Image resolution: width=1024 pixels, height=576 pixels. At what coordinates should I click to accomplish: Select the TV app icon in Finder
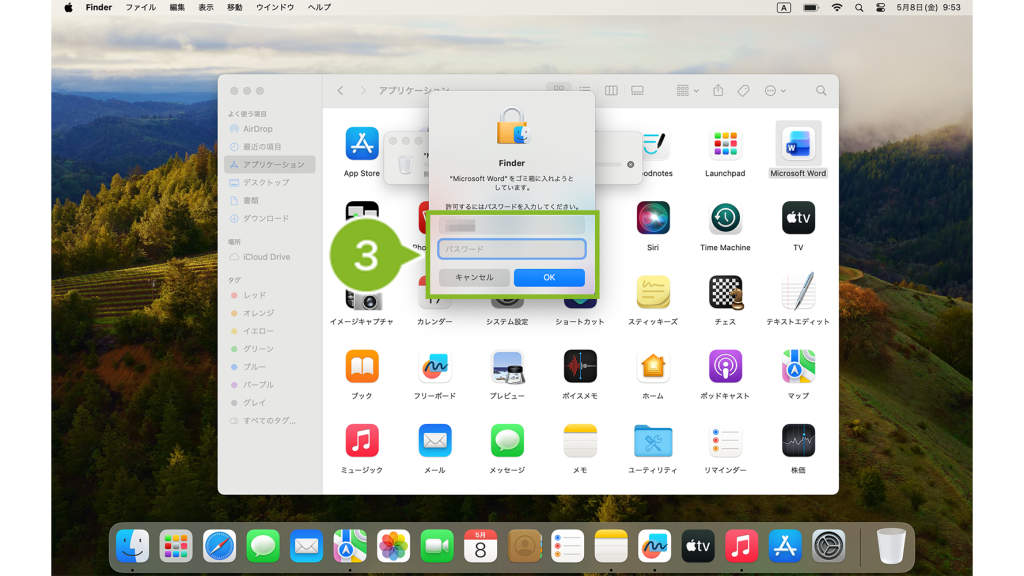click(798, 217)
